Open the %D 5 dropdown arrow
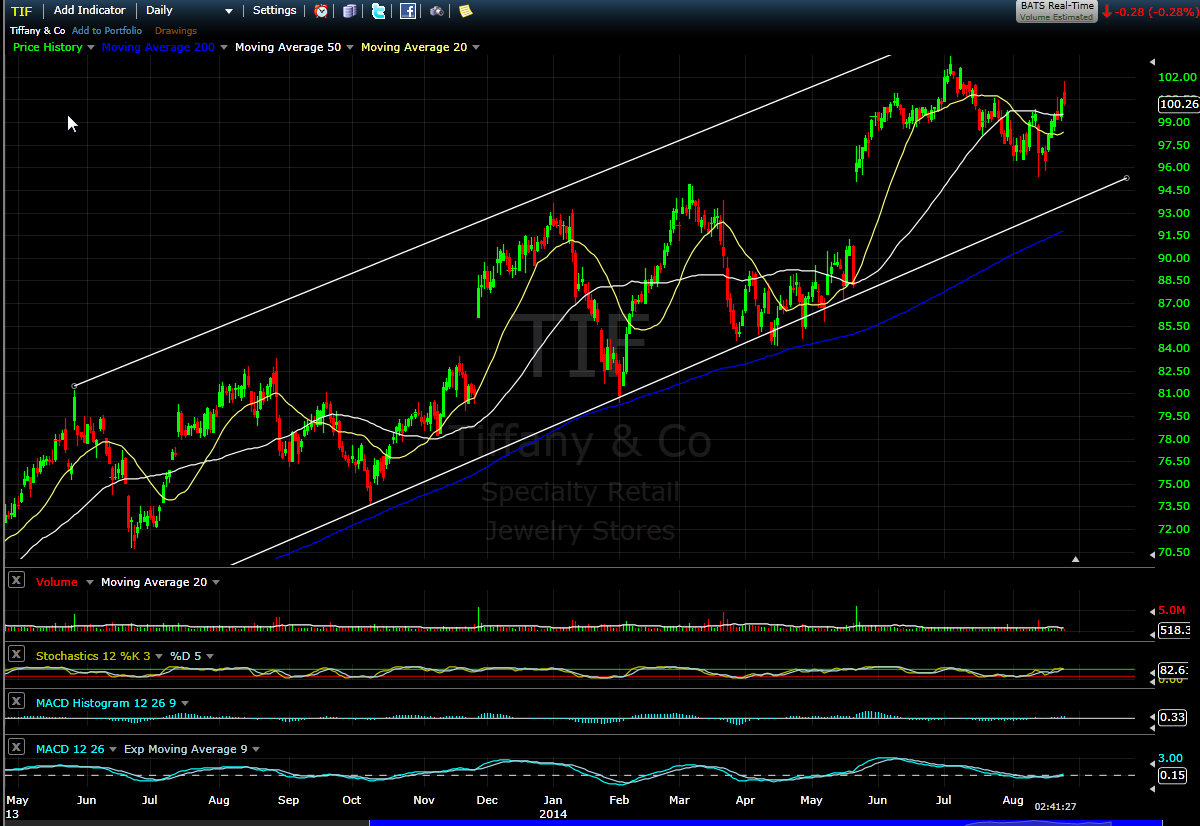The height and width of the screenshot is (826, 1200). coord(210,657)
